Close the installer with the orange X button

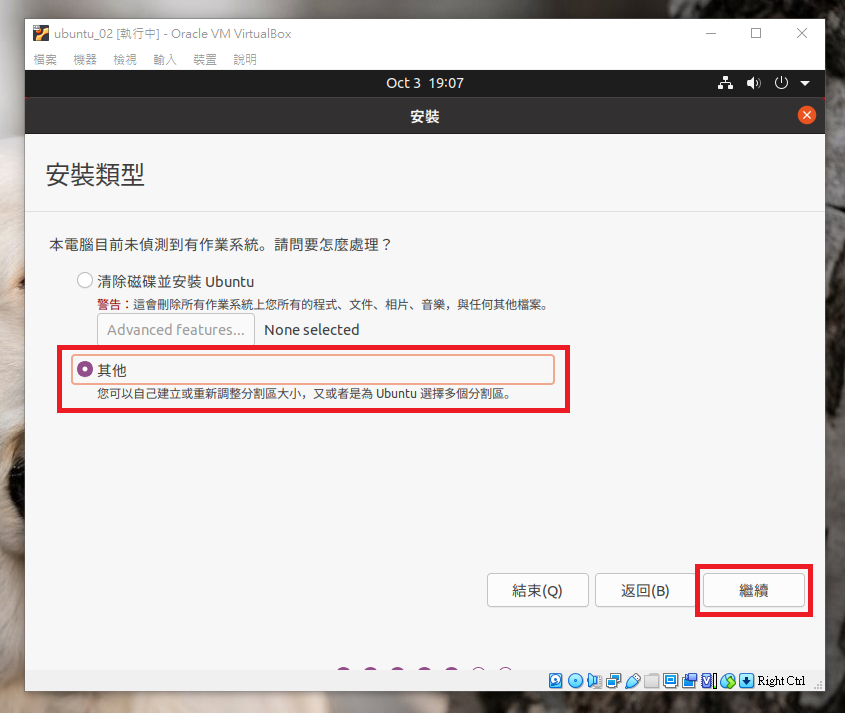[807, 115]
